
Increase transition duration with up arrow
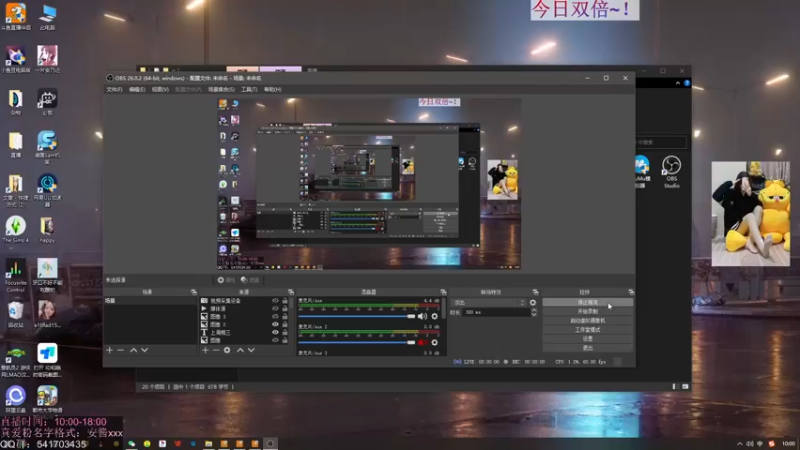coord(534,310)
